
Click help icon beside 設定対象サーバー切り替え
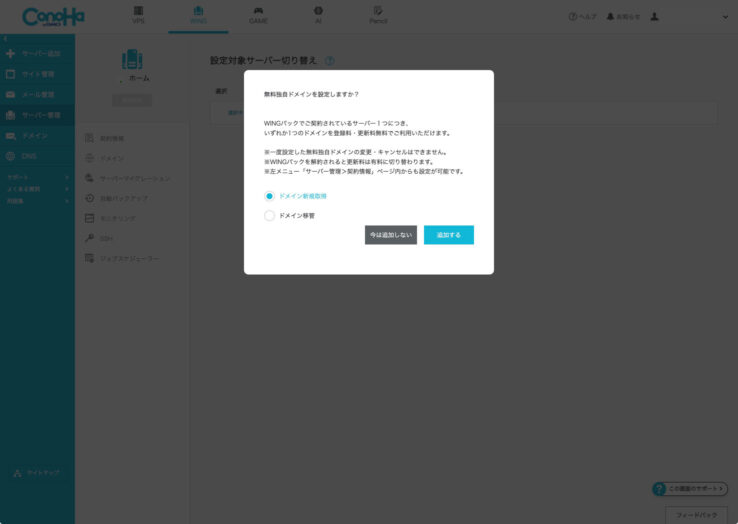pos(329,61)
